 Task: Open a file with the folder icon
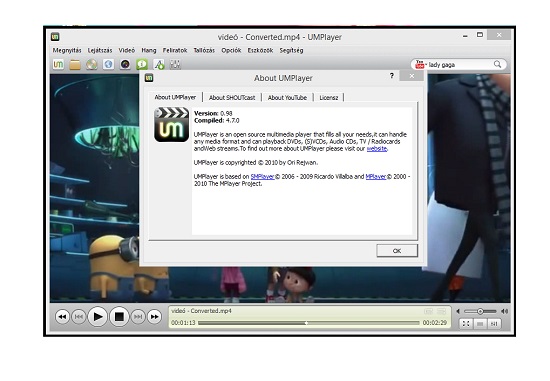[x=75, y=65]
